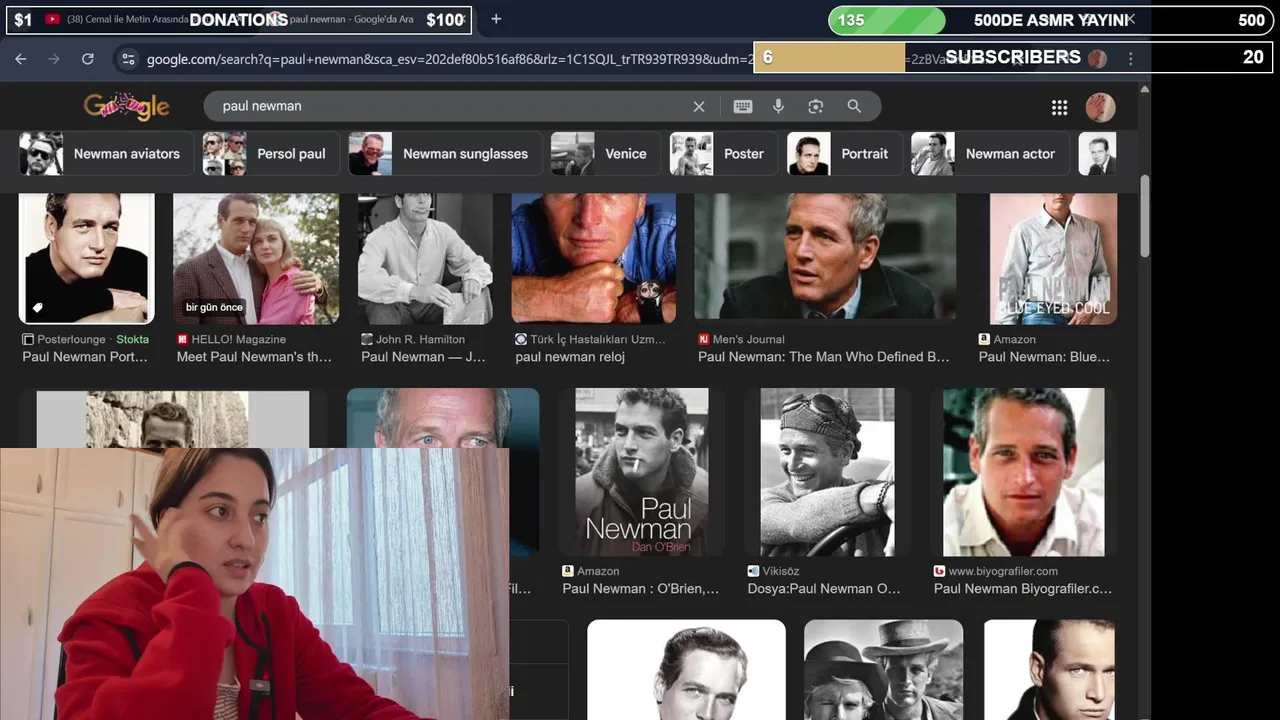Click 'Paul Newman Biyografiler.c...' link
Screen dimensions: 1280x720
coord(1023,589)
